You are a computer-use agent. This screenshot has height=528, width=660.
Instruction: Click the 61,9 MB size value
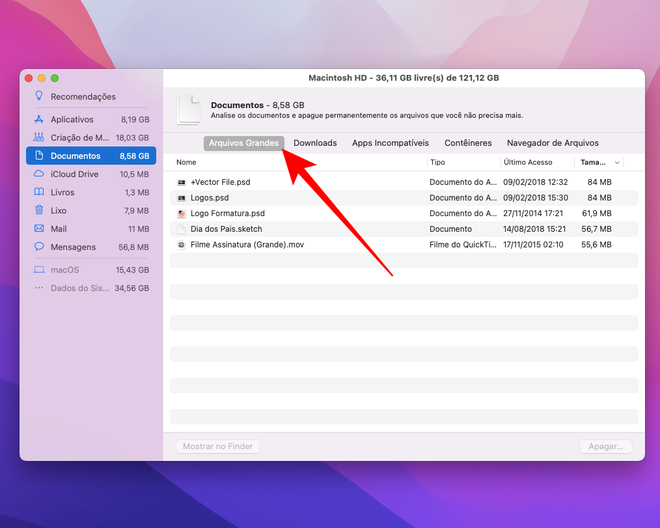[x=596, y=213]
